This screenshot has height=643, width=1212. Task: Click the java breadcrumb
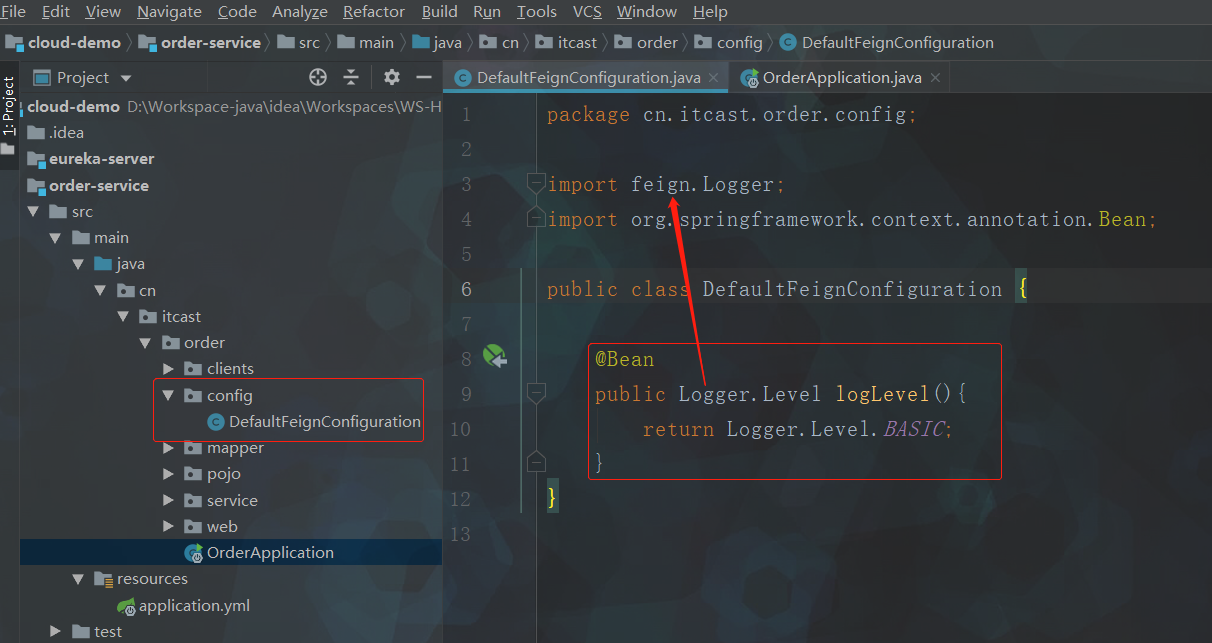436,42
